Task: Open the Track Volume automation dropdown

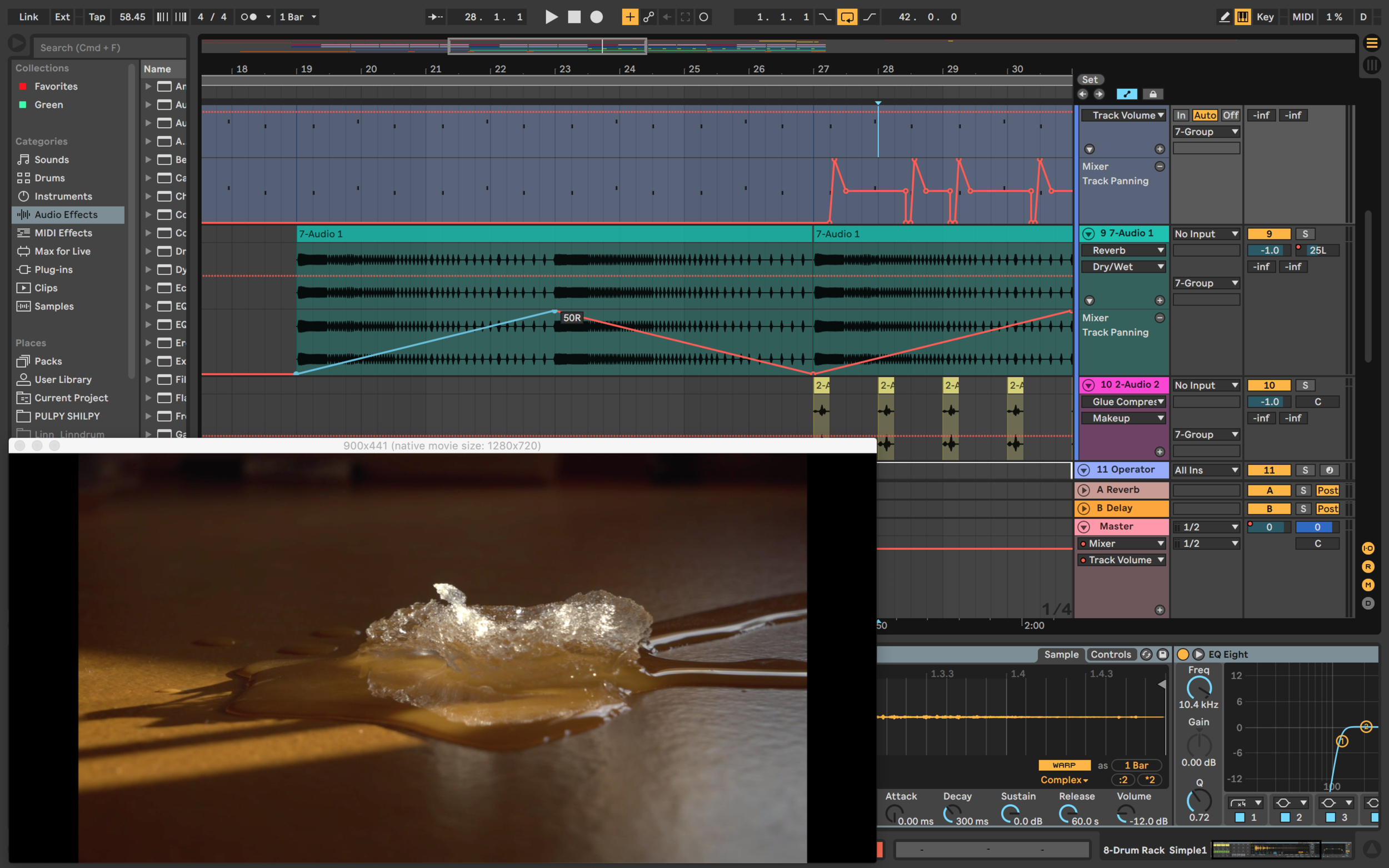Action: point(1124,116)
